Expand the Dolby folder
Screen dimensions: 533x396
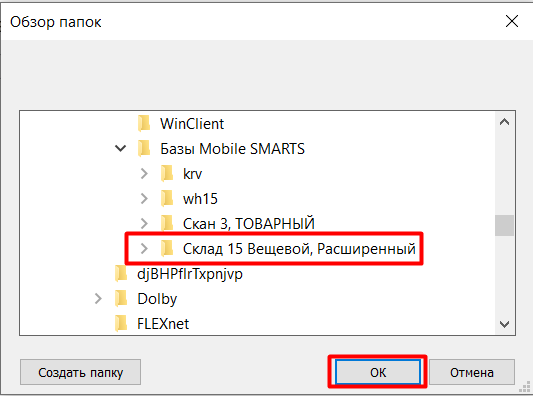coord(98,298)
